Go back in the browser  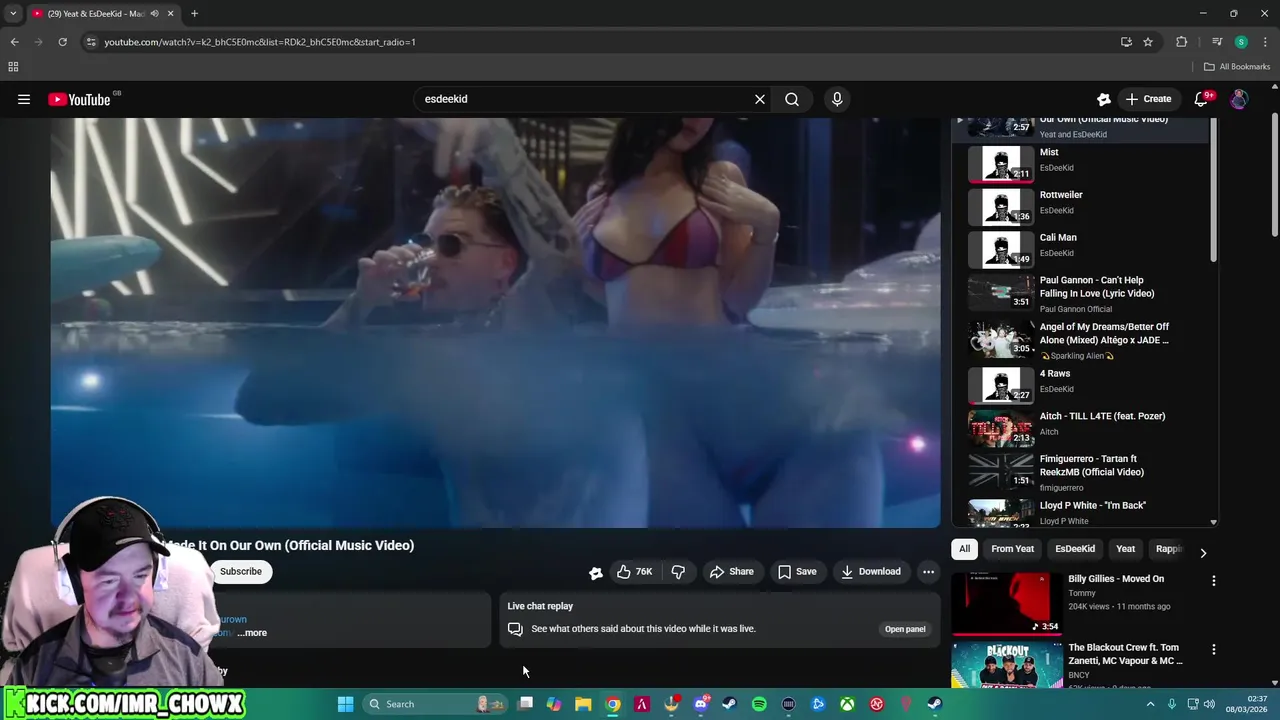coord(14,42)
